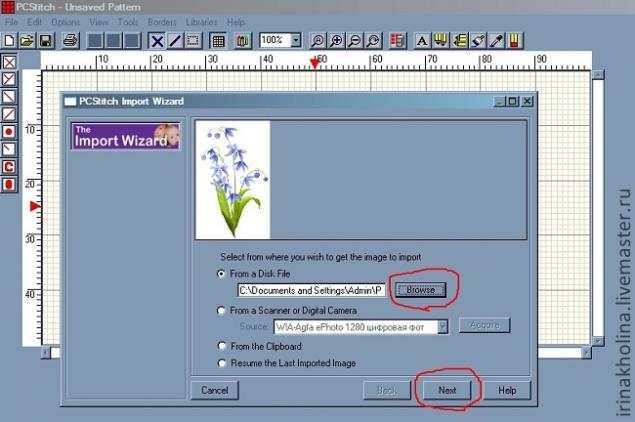Open the Borders menu

(x=162, y=22)
